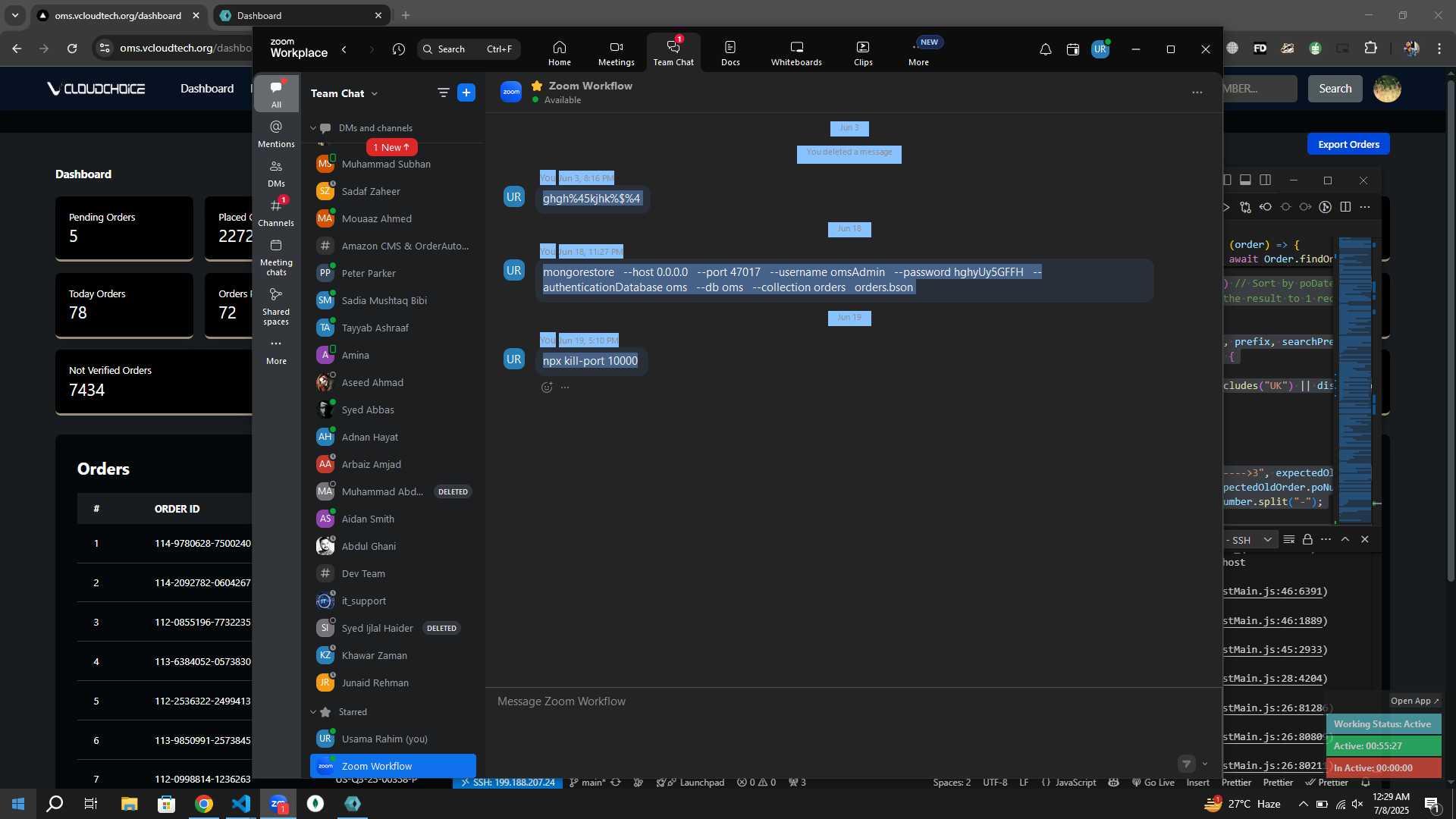Open Zoom Workflow chat options ellipsis
Screen dimensions: 1456x819
pyautogui.click(x=1197, y=93)
